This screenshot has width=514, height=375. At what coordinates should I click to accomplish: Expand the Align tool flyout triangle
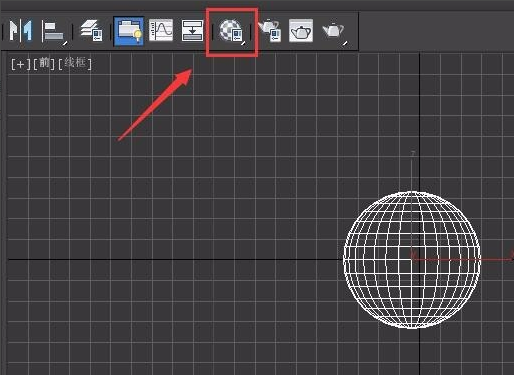[x=65, y=43]
